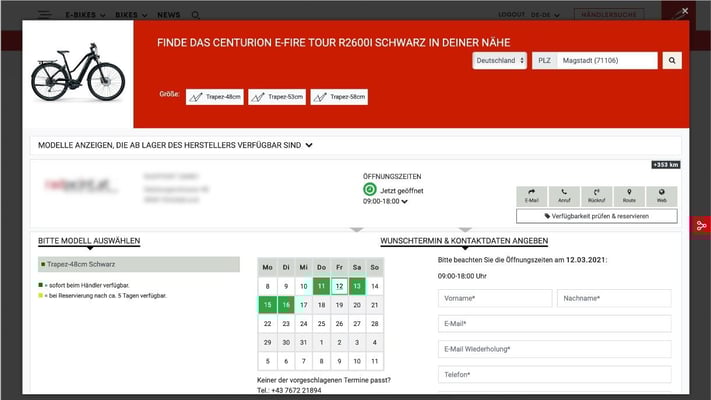Click the 'Wunschtermin & Kontaktdaten angeben' heading
The image size is (711, 400).
coord(464,241)
